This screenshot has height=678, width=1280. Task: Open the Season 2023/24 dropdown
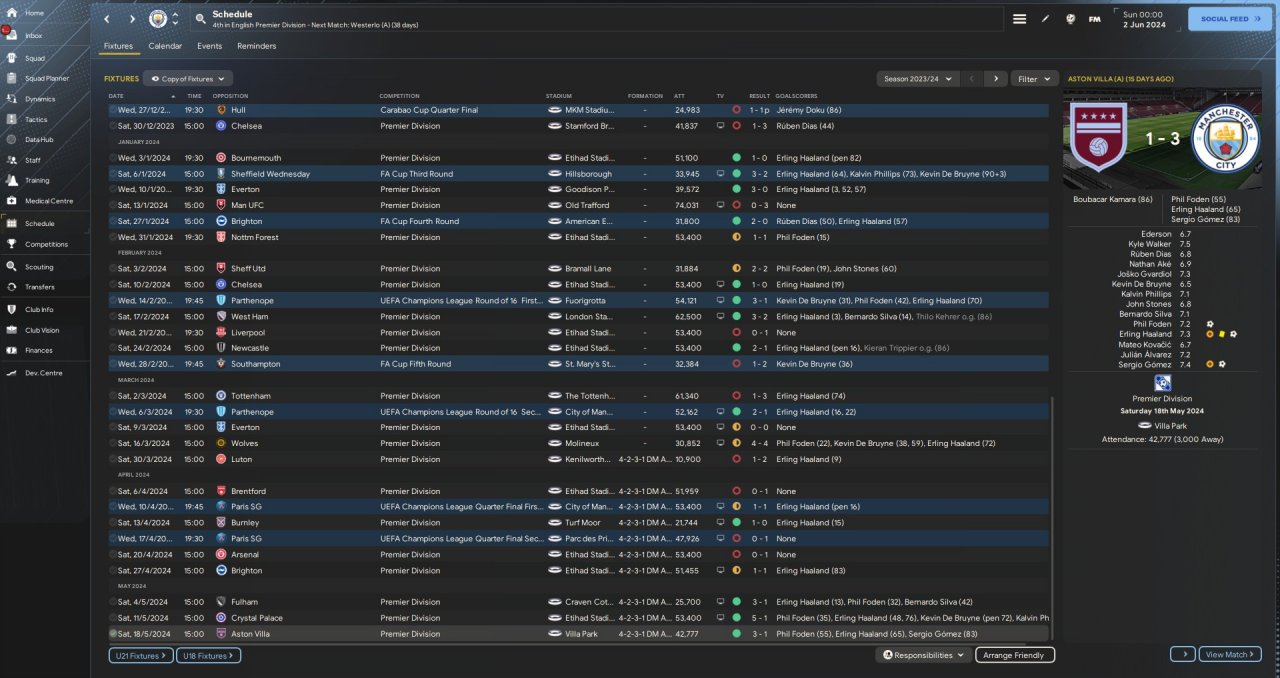point(917,78)
